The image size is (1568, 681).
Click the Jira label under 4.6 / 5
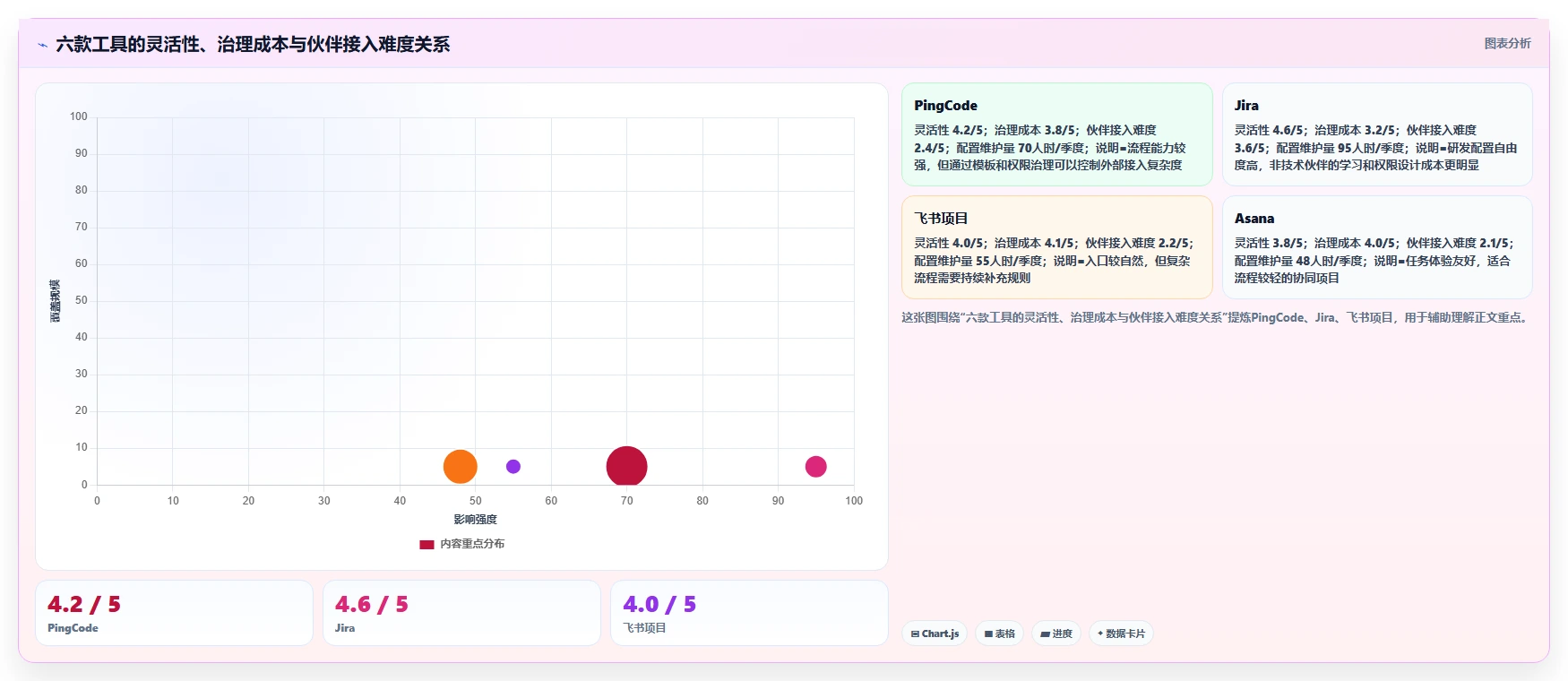click(x=345, y=628)
